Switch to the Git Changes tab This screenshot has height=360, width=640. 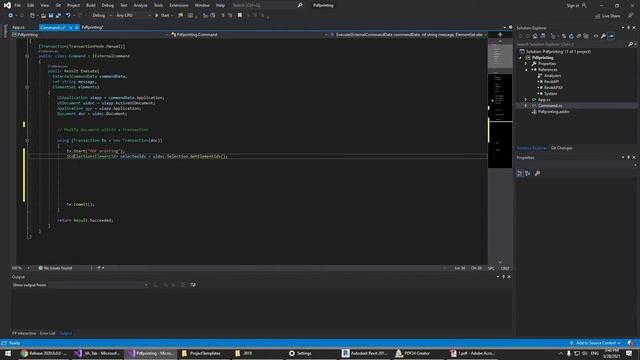click(561, 148)
